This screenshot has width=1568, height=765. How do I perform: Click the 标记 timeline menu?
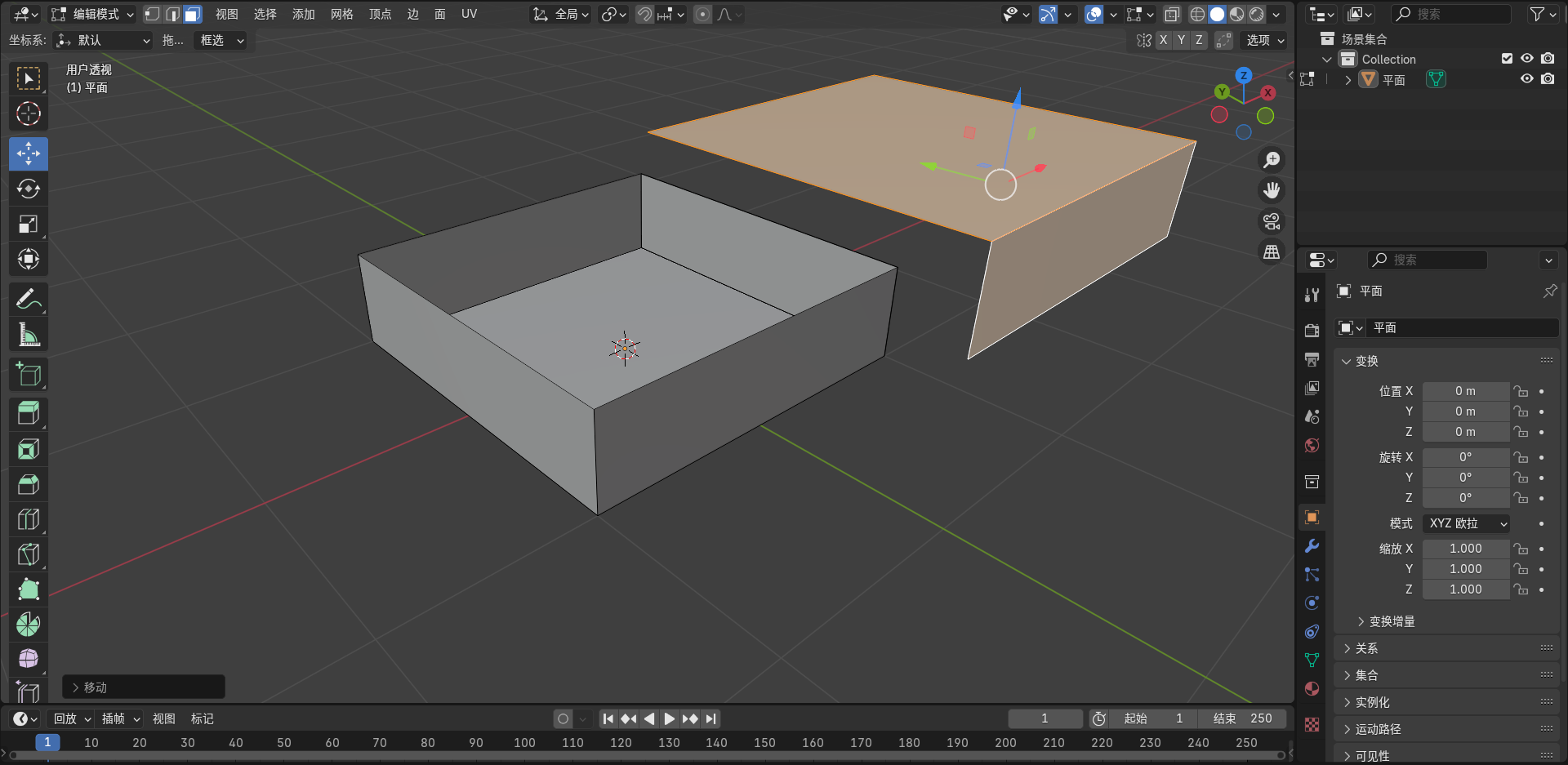pos(202,718)
